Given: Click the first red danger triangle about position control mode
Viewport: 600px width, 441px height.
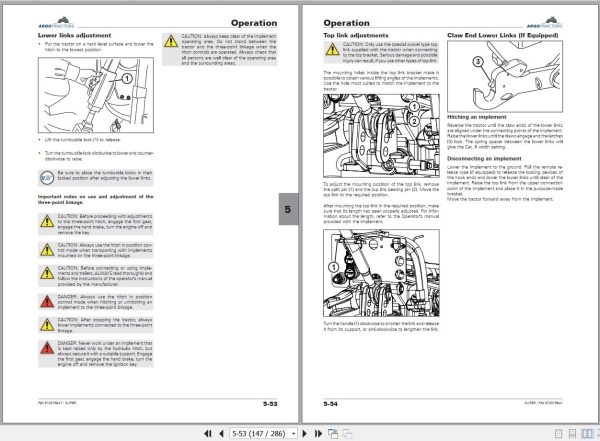Looking at the screenshot, I should pos(47,301).
